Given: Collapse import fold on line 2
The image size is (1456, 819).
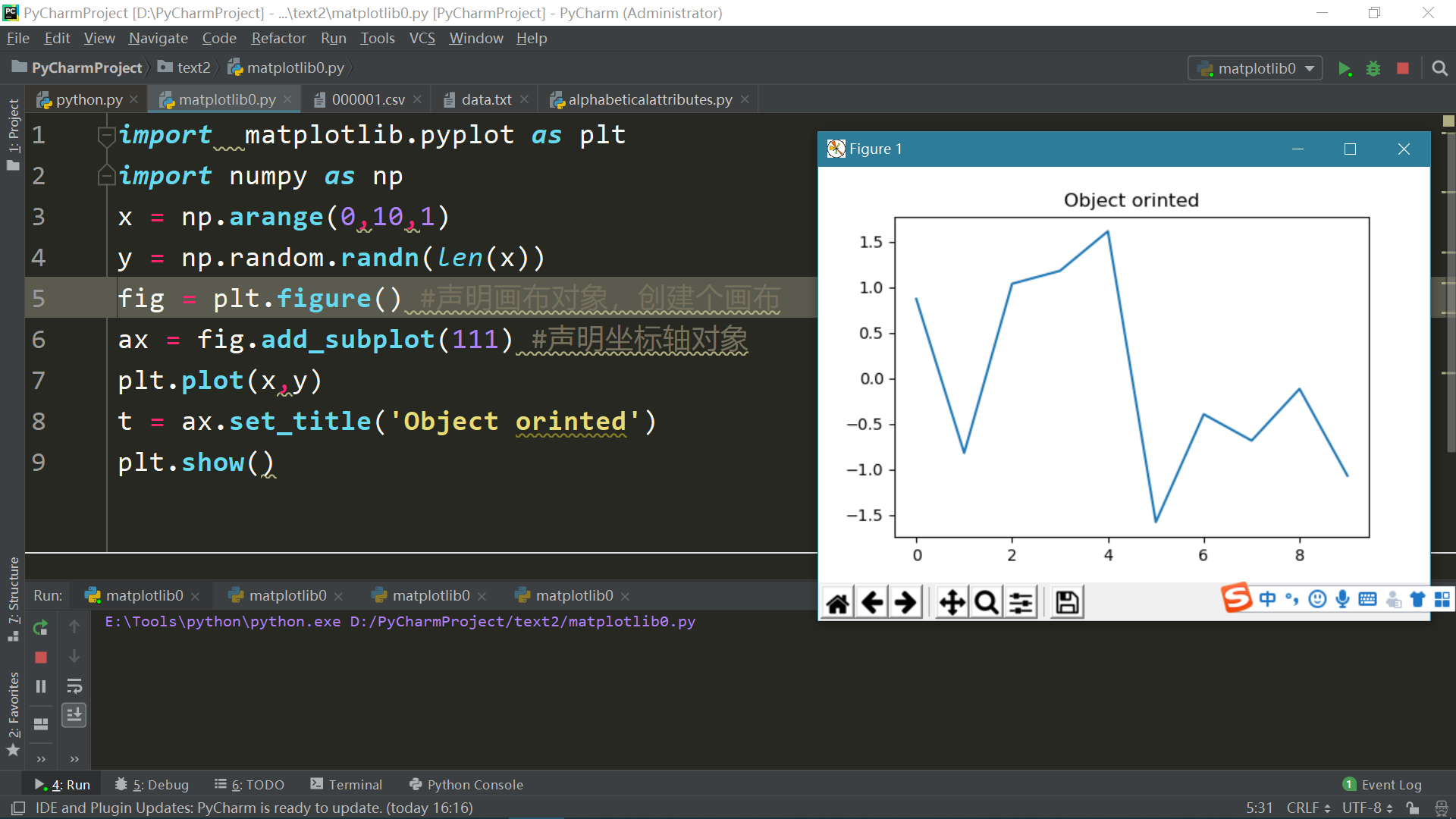Looking at the screenshot, I should point(106,176).
